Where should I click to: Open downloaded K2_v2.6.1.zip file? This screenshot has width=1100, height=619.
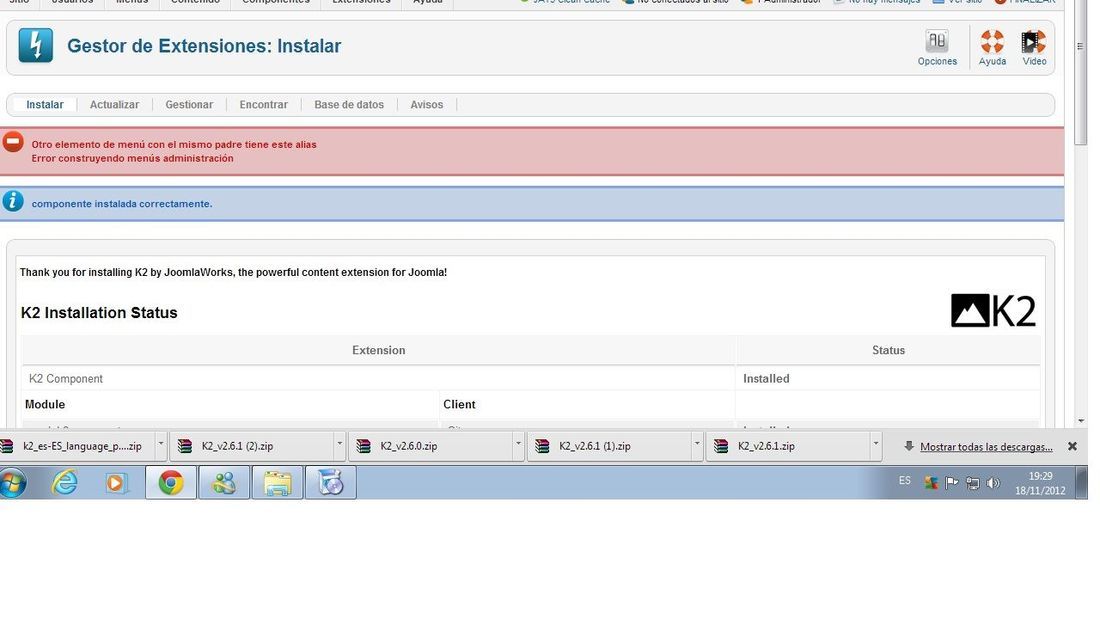pos(789,446)
